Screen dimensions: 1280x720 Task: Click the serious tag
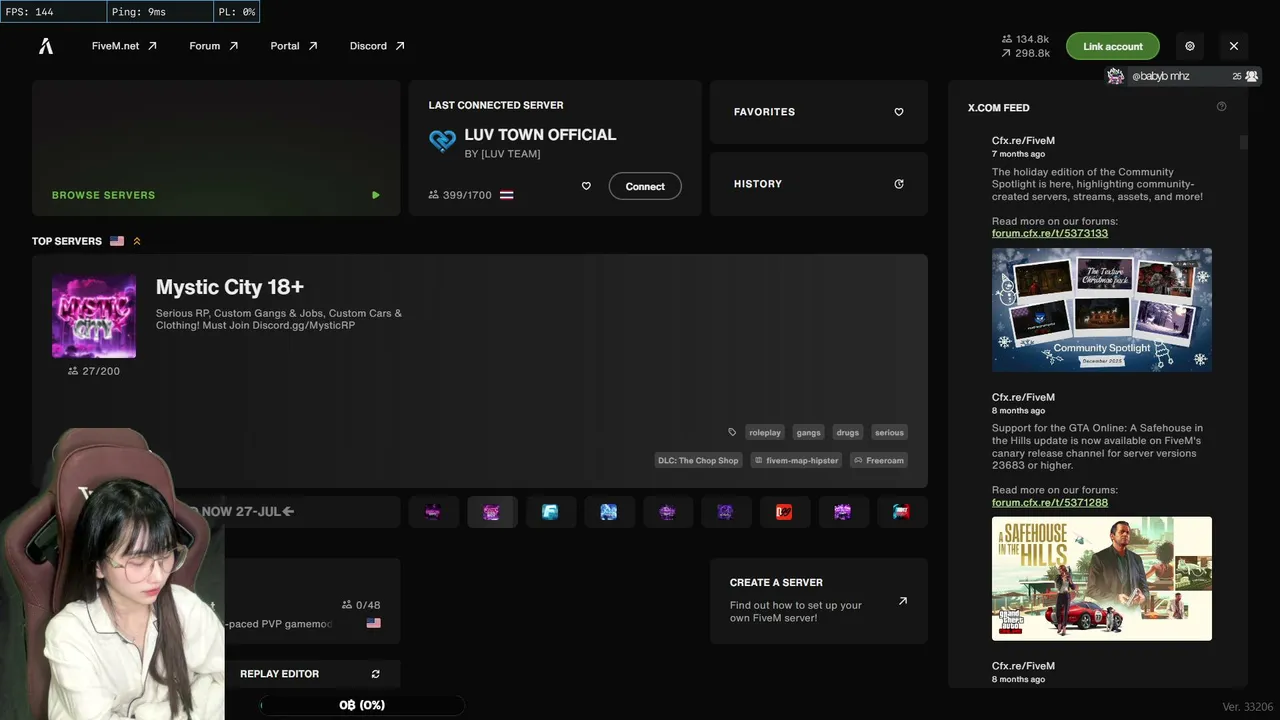tap(889, 432)
